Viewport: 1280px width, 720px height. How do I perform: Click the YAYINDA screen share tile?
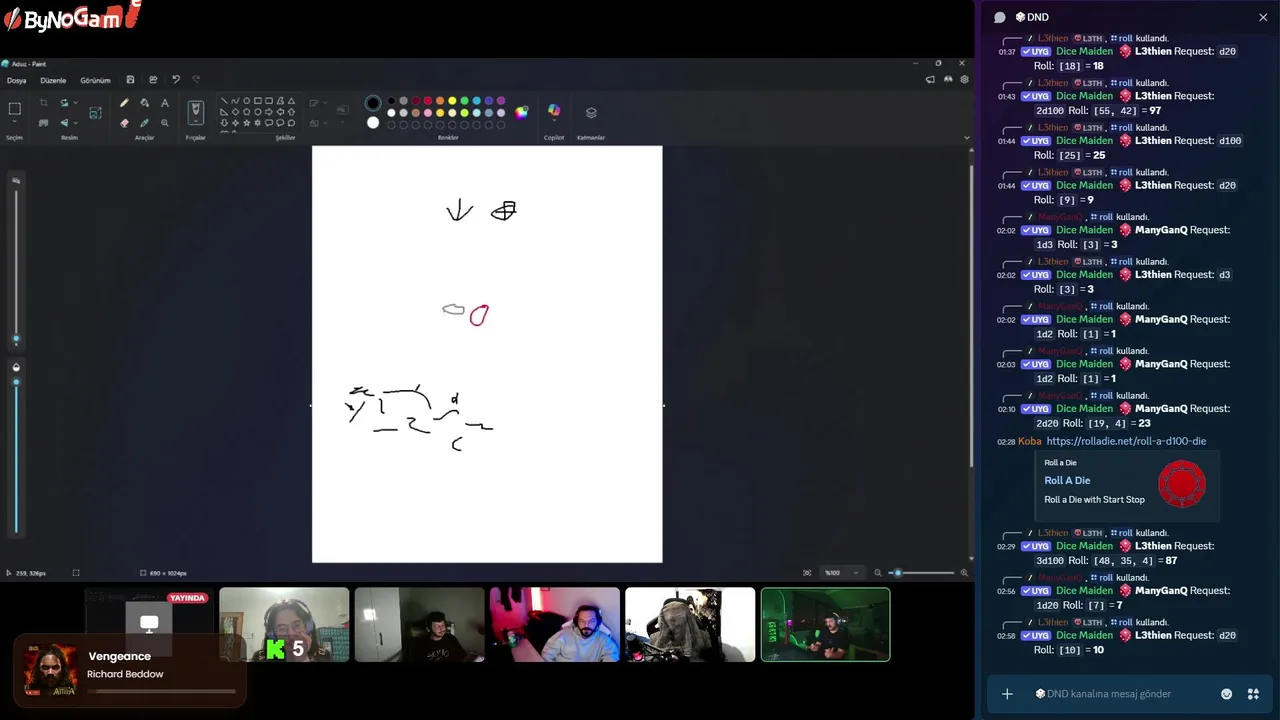pyautogui.click(x=149, y=625)
